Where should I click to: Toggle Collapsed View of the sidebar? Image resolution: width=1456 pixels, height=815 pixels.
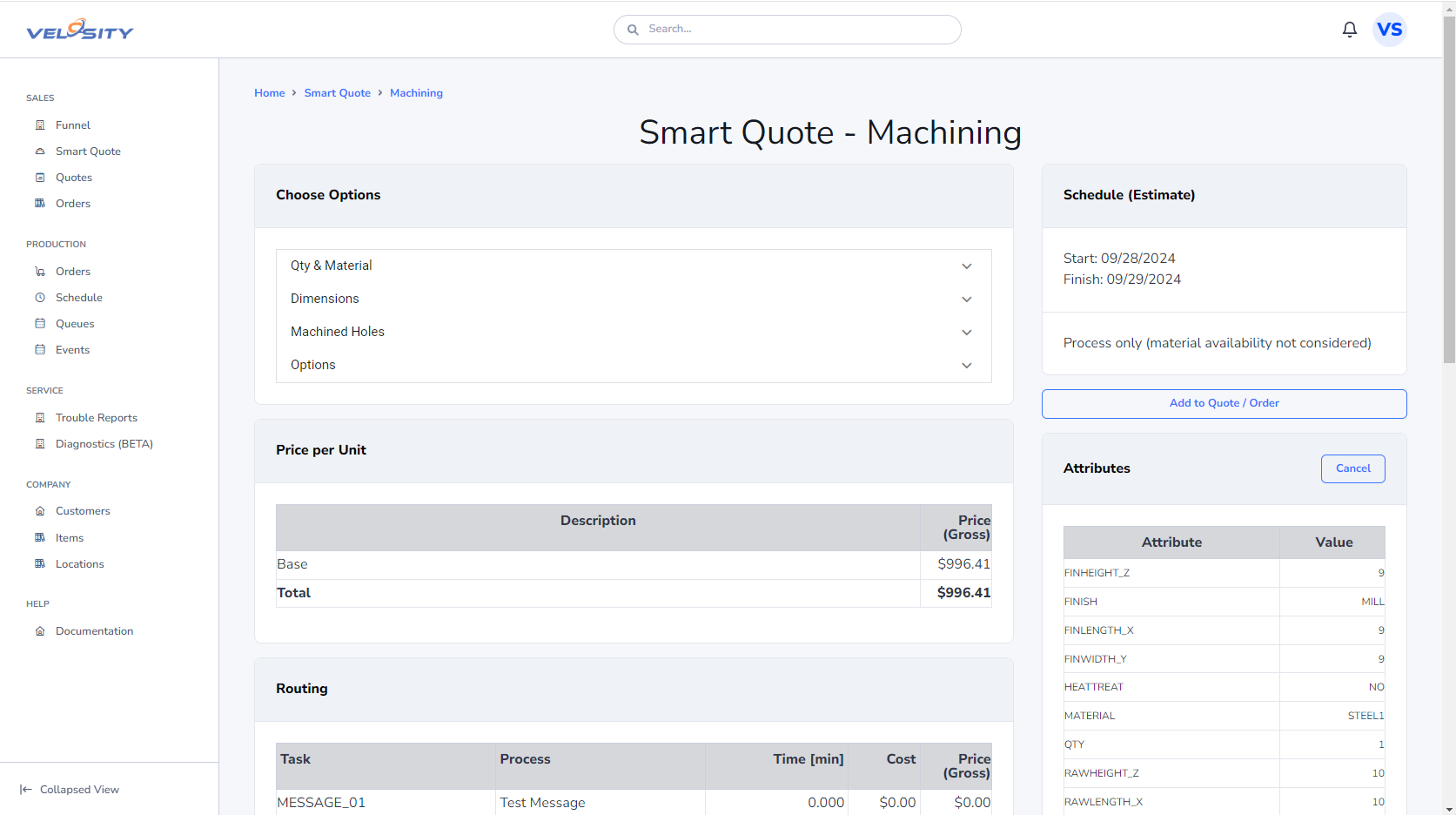point(70,790)
